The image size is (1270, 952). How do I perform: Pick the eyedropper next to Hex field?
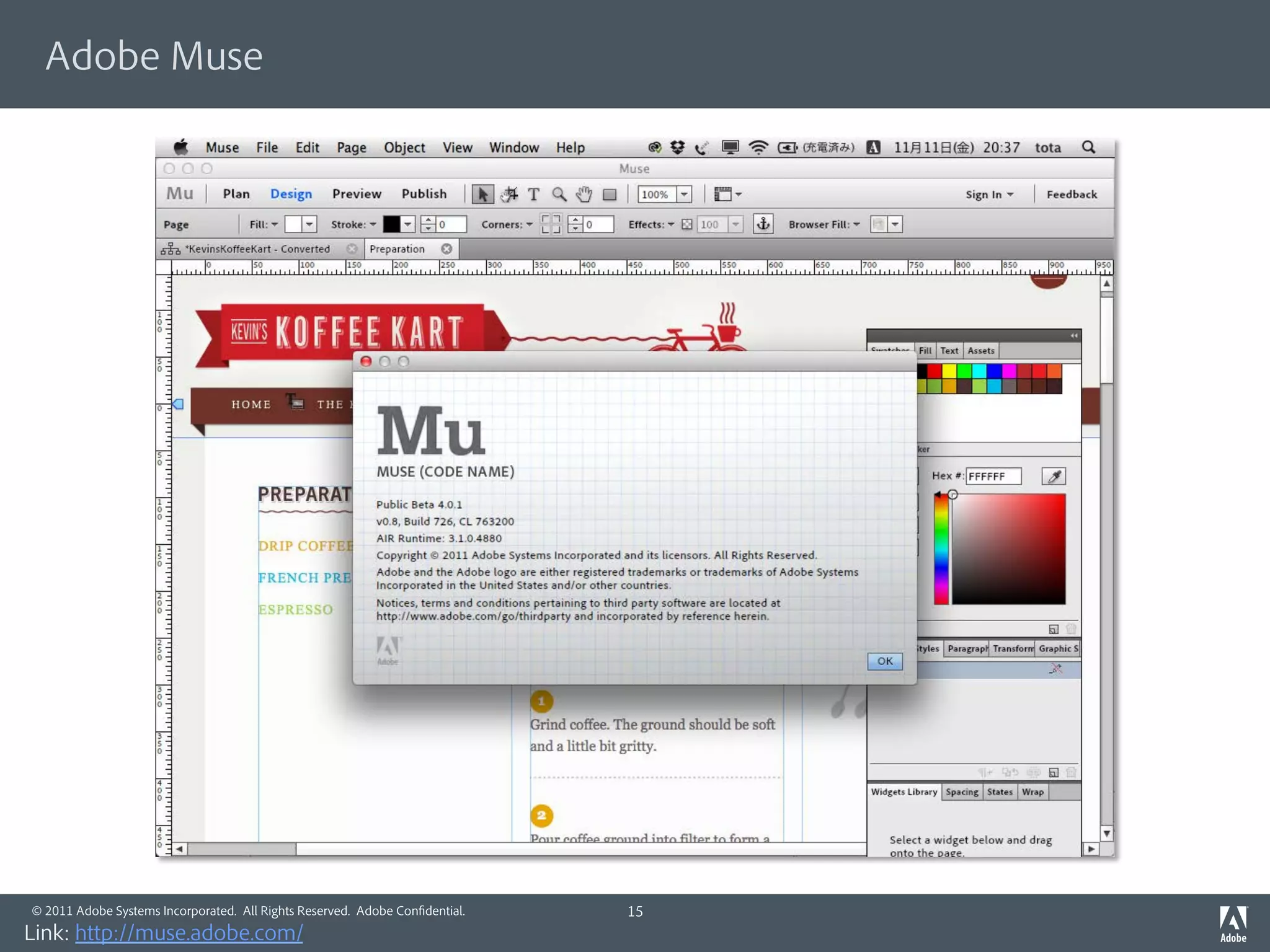point(1054,476)
